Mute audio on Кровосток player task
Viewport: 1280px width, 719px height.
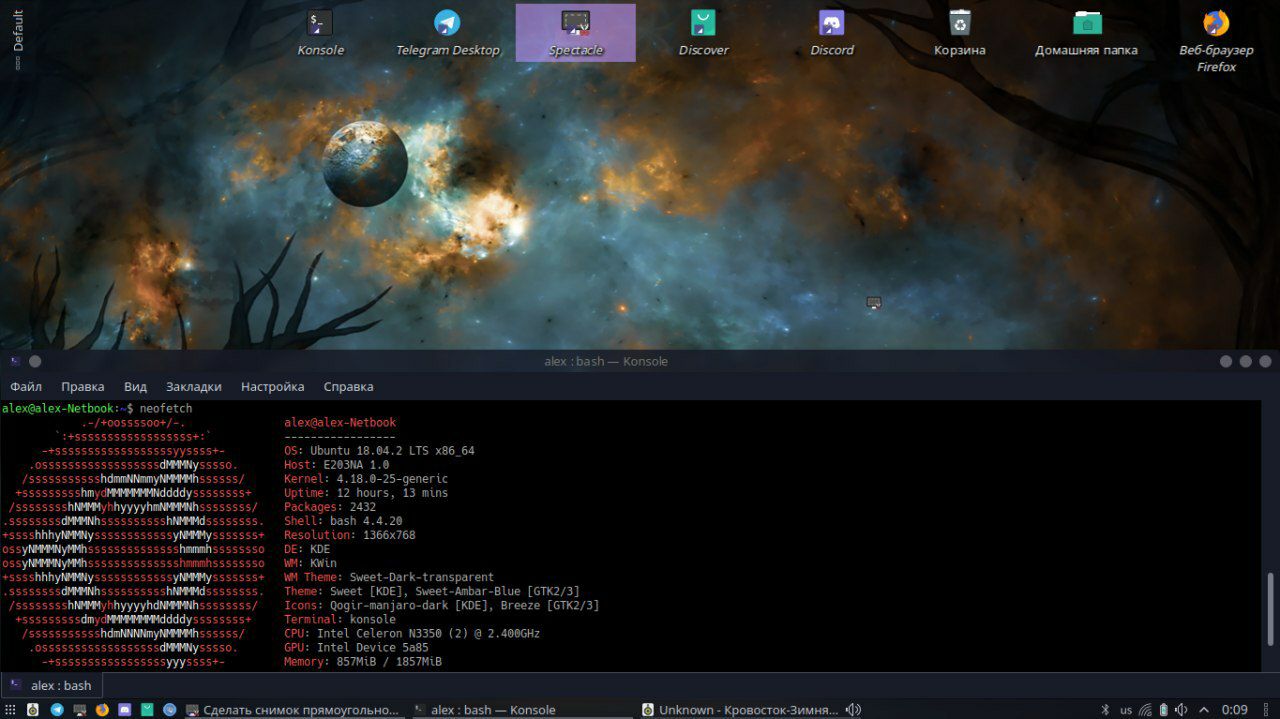[x=853, y=710]
